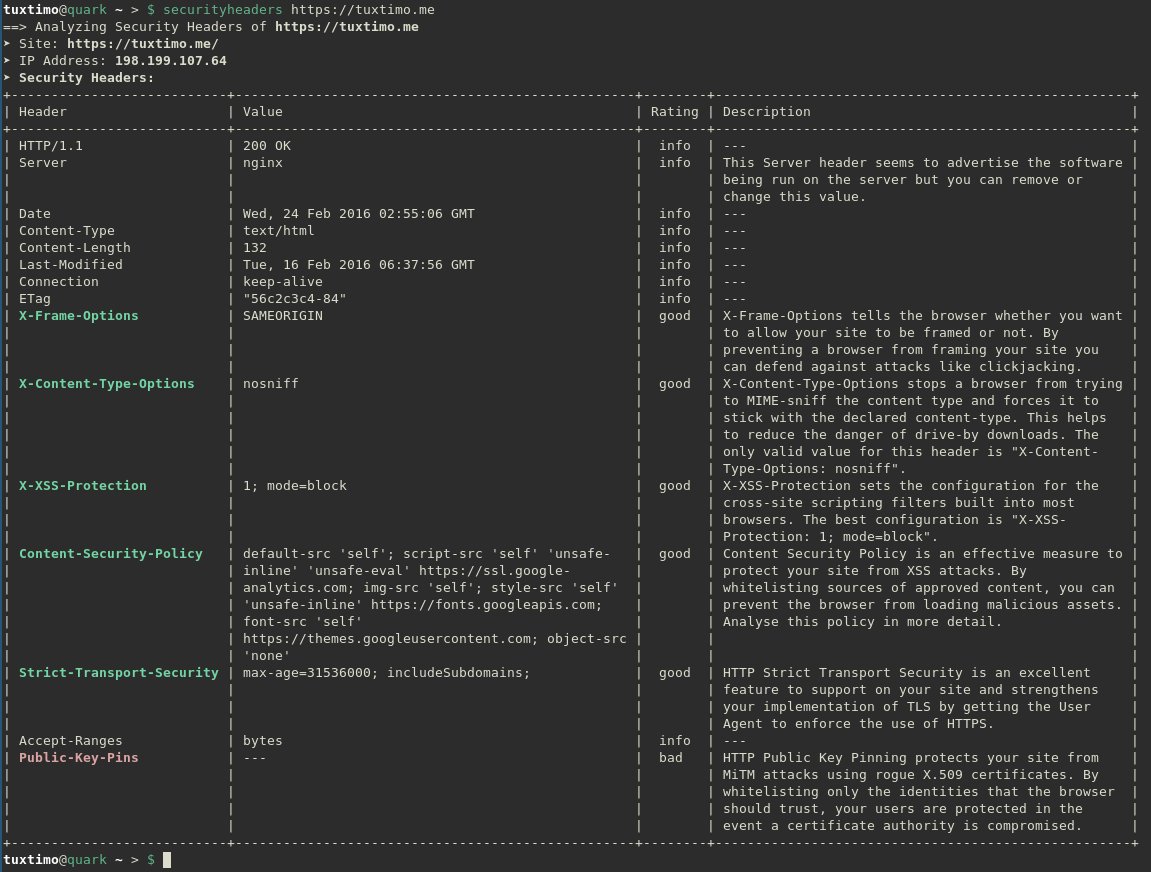Click the 'Description' column title

point(766,112)
